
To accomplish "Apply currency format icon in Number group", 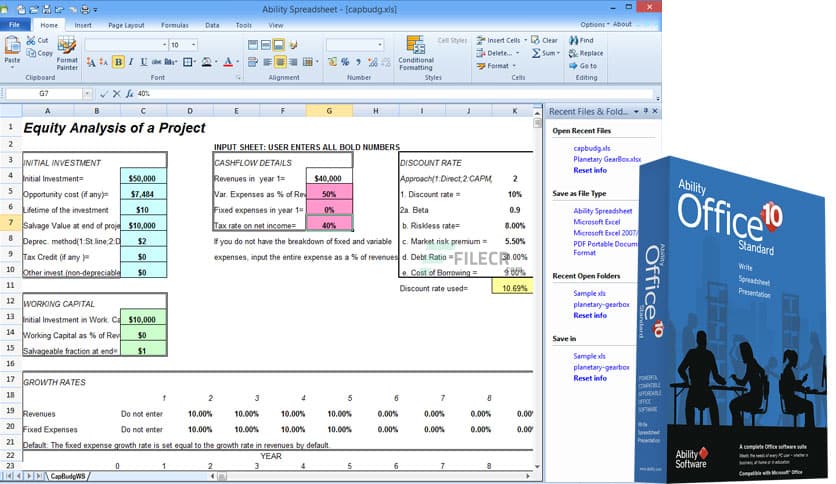I will click(x=332, y=62).
